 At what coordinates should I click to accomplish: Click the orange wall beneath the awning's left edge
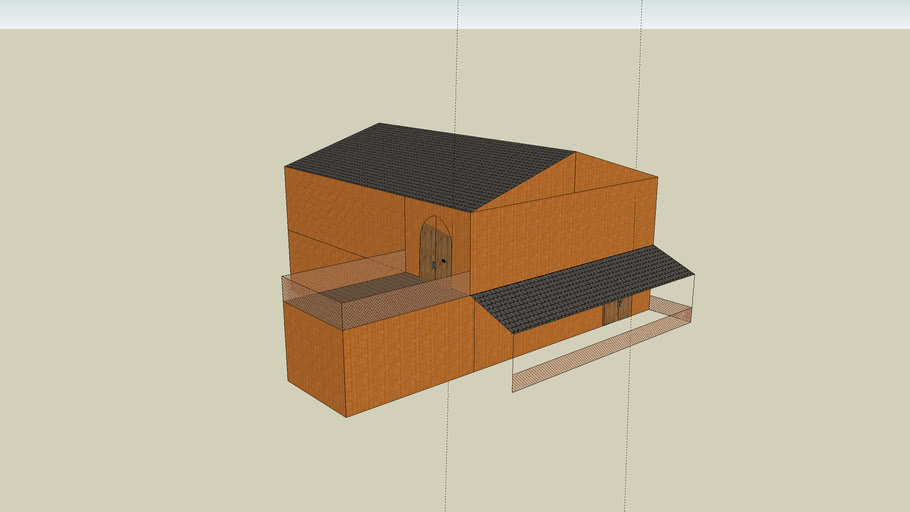pyautogui.click(x=492, y=340)
